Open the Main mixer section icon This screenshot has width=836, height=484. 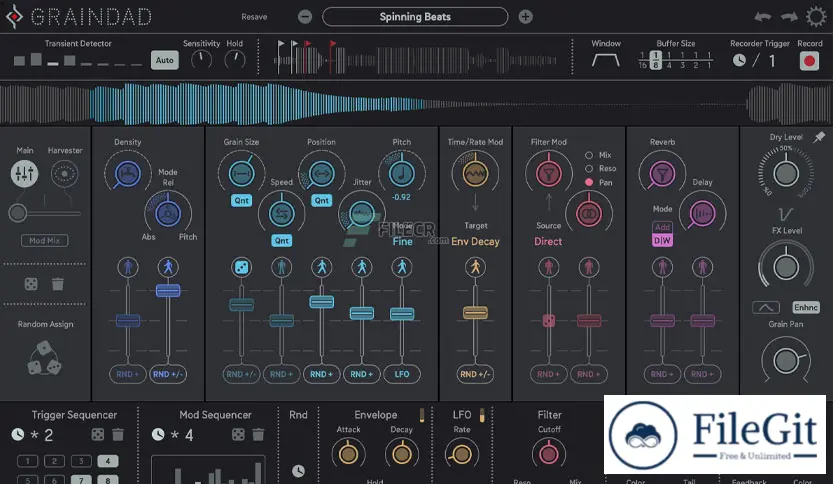tap(25, 173)
